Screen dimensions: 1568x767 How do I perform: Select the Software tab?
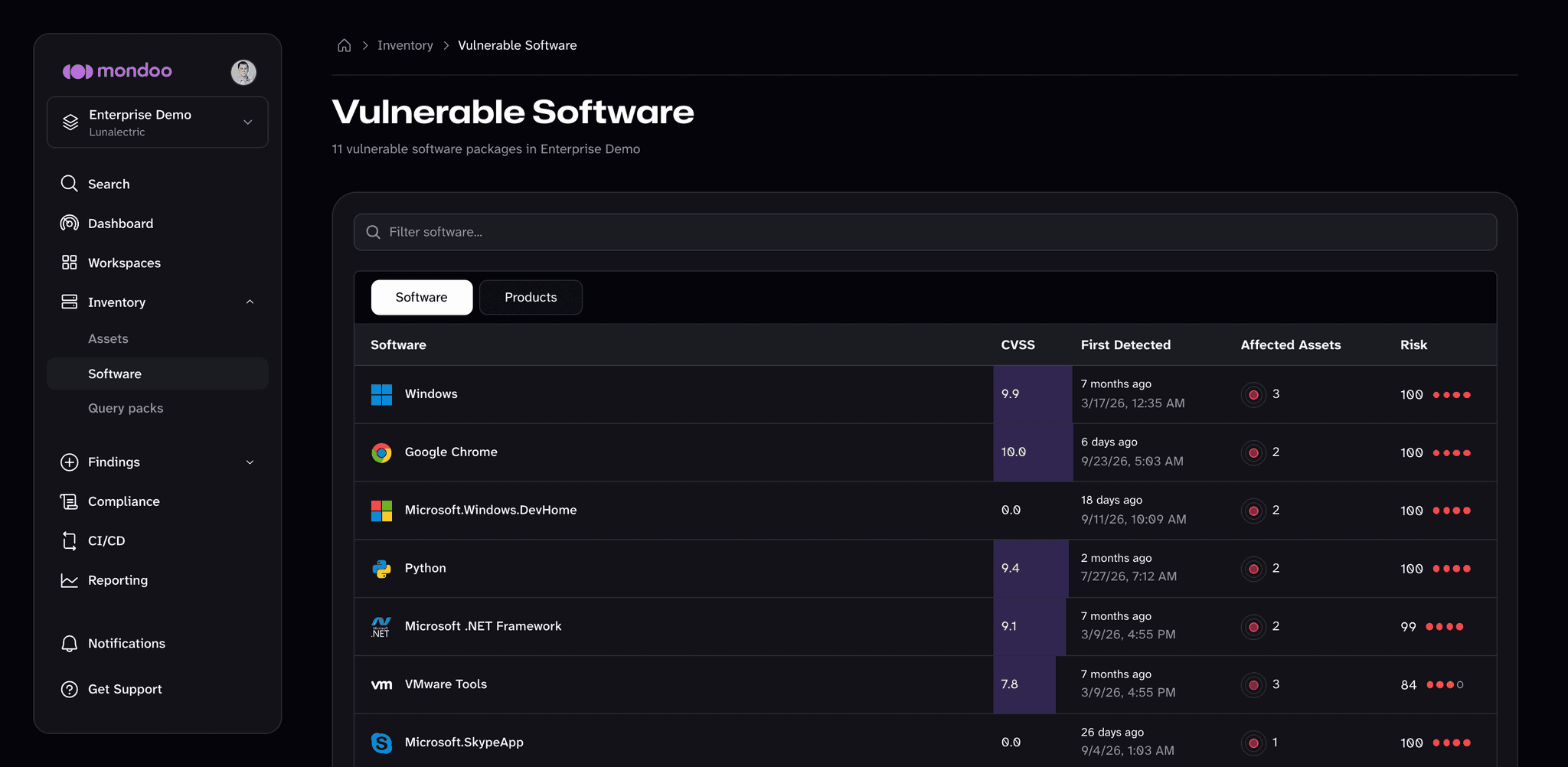(422, 297)
